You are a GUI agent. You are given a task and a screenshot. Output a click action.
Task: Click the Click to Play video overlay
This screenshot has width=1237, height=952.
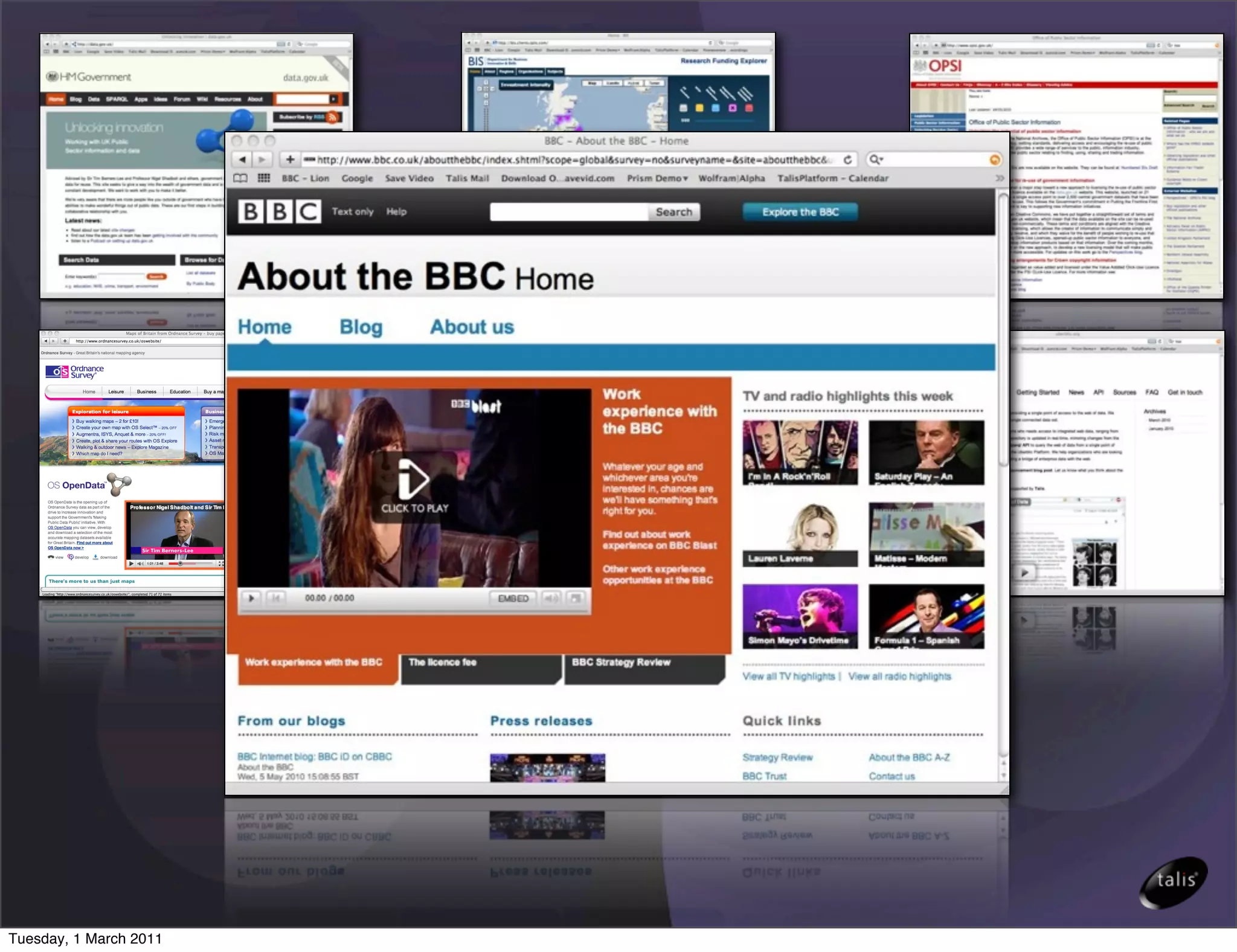[414, 487]
